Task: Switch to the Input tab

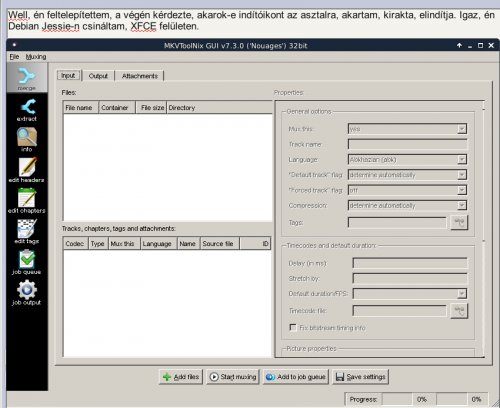Action: [68, 76]
